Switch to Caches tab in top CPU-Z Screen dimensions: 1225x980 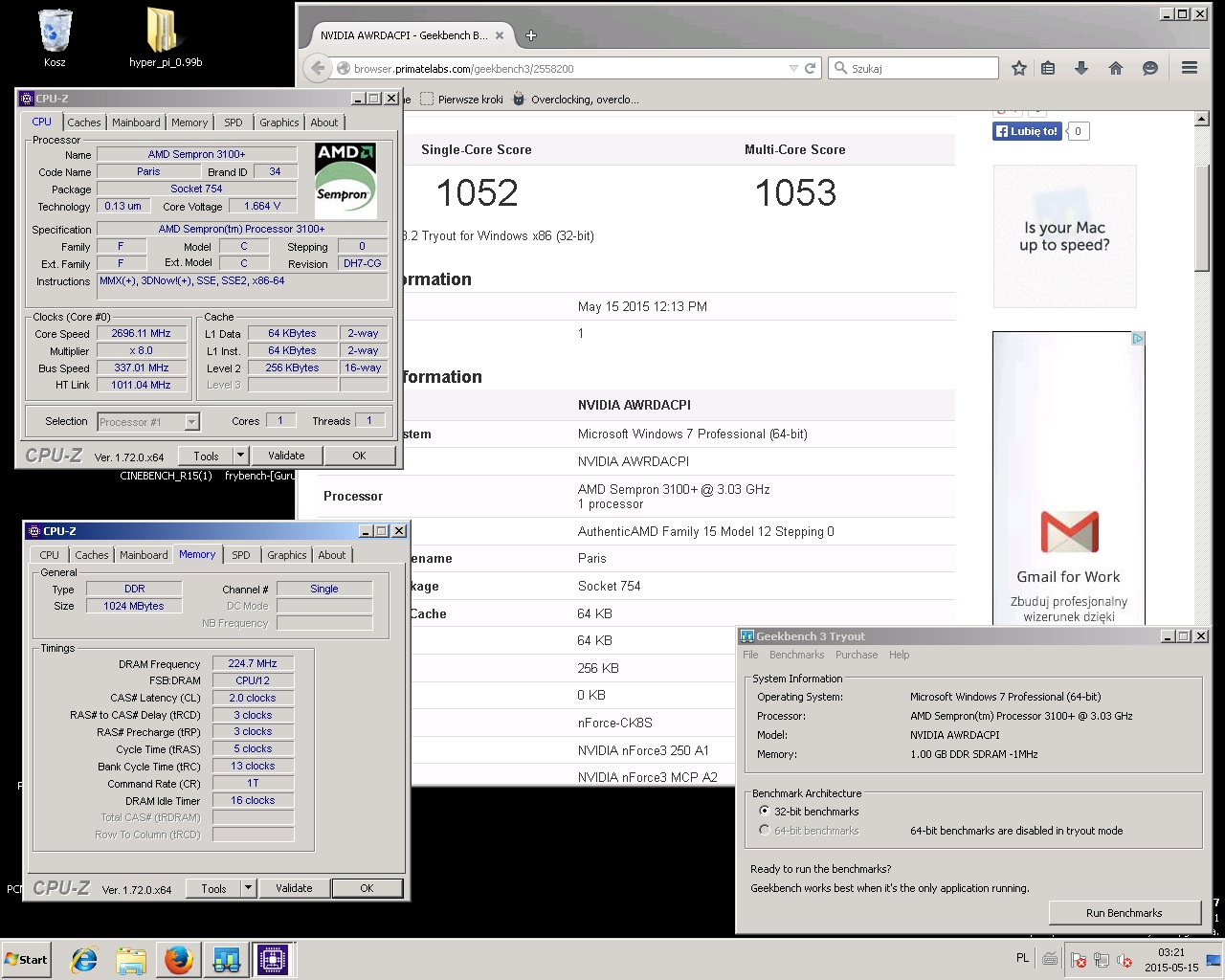[84, 122]
